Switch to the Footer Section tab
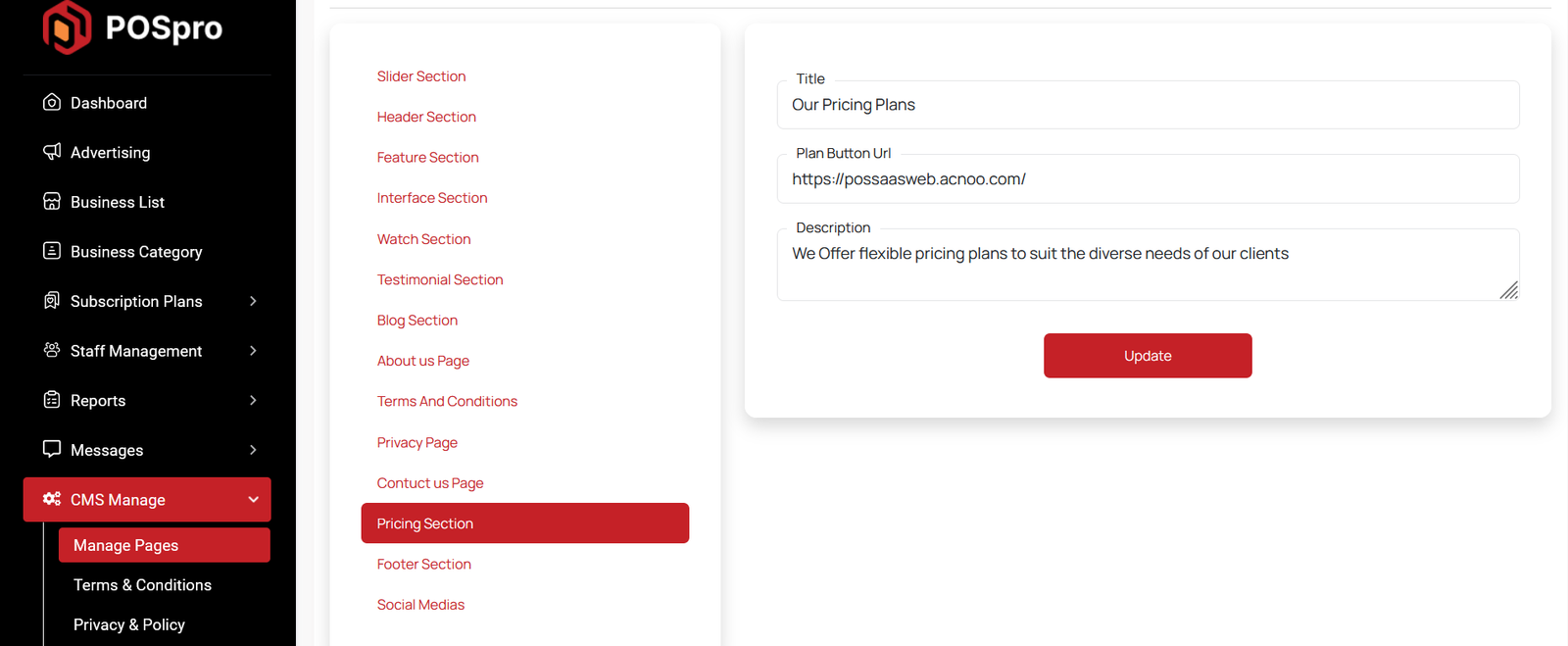This screenshot has width=1568, height=646. pos(423,565)
